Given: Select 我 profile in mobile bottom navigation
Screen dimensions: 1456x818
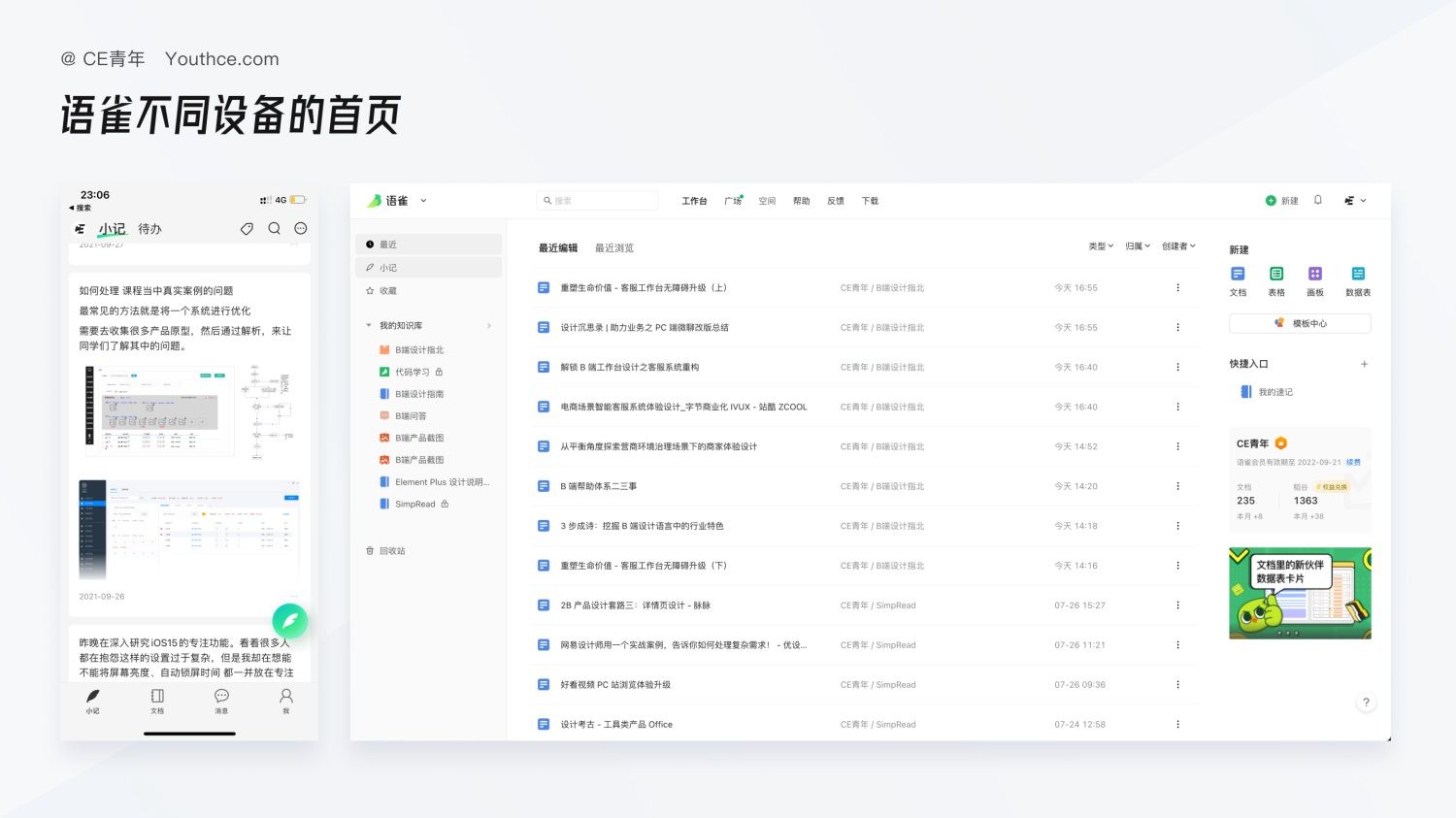Looking at the screenshot, I should click(286, 702).
